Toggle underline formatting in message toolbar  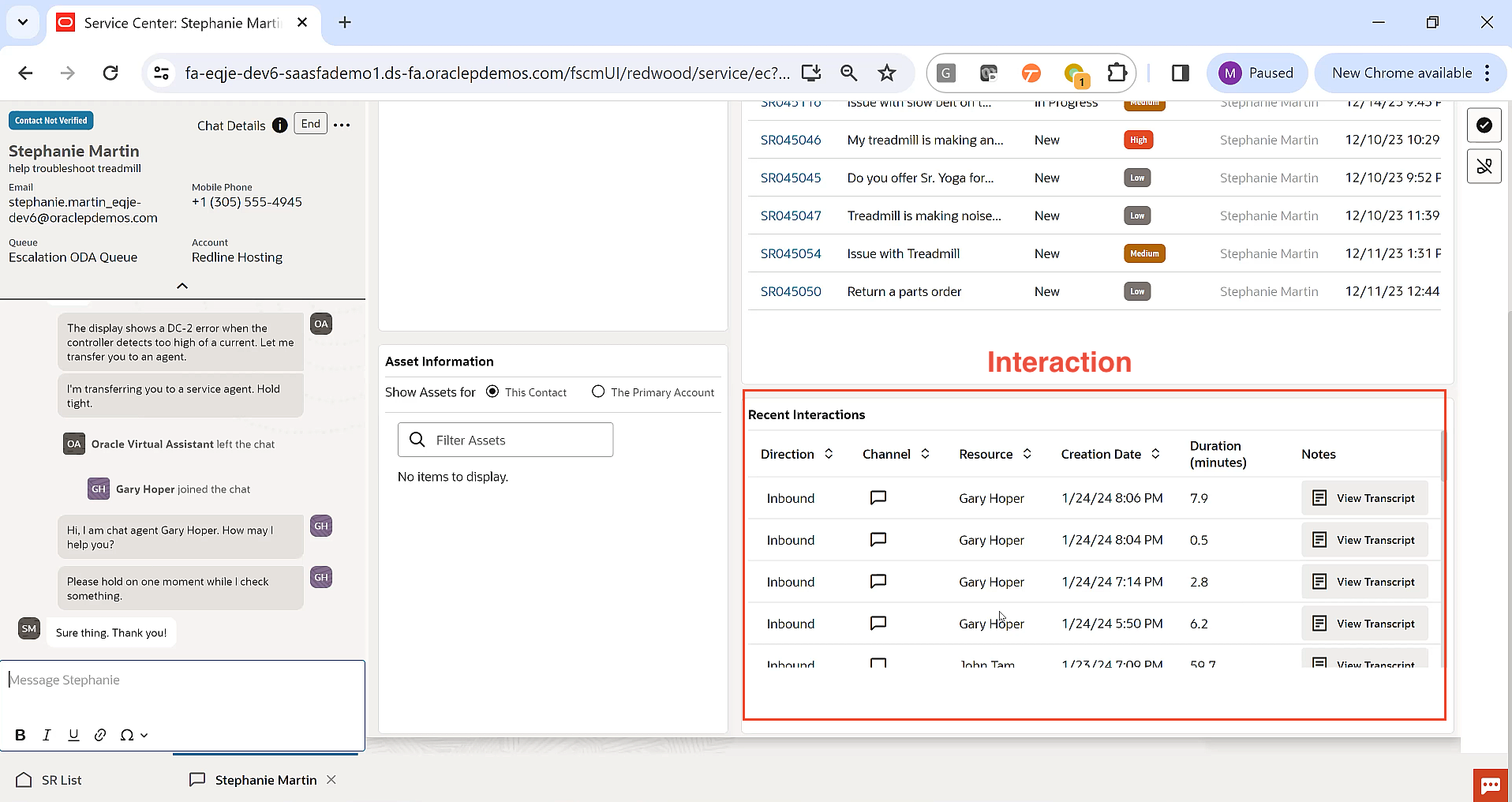[73, 735]
